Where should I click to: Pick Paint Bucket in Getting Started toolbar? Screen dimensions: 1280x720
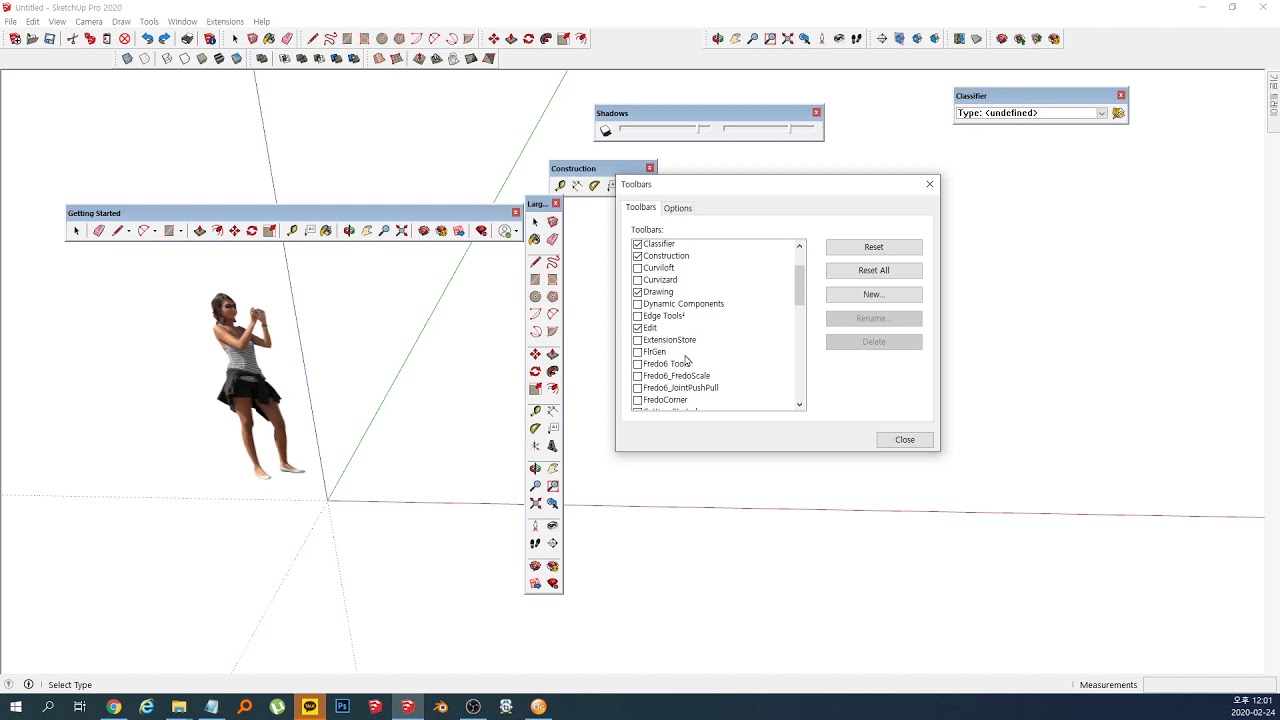point(326,231)
